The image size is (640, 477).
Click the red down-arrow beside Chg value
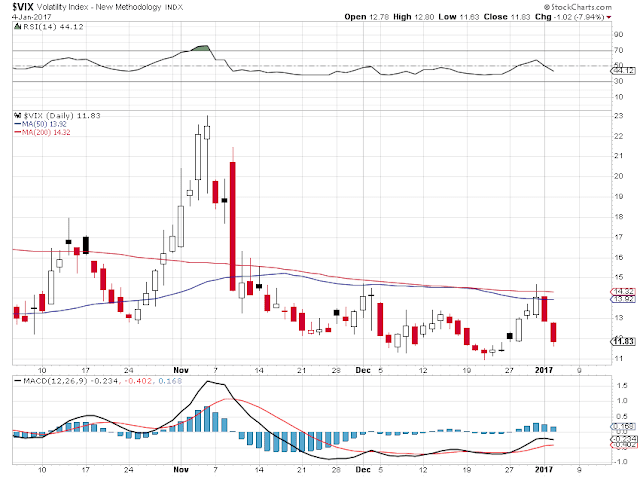[609, 17]
